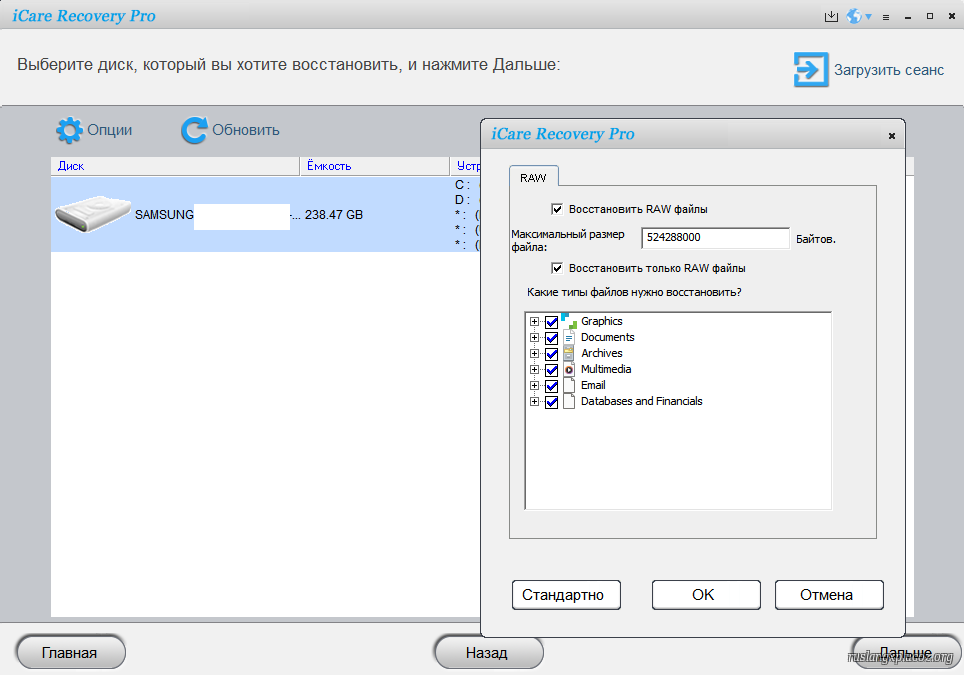
Task: Close the RAW settings dialog
Action: [891, 136]
